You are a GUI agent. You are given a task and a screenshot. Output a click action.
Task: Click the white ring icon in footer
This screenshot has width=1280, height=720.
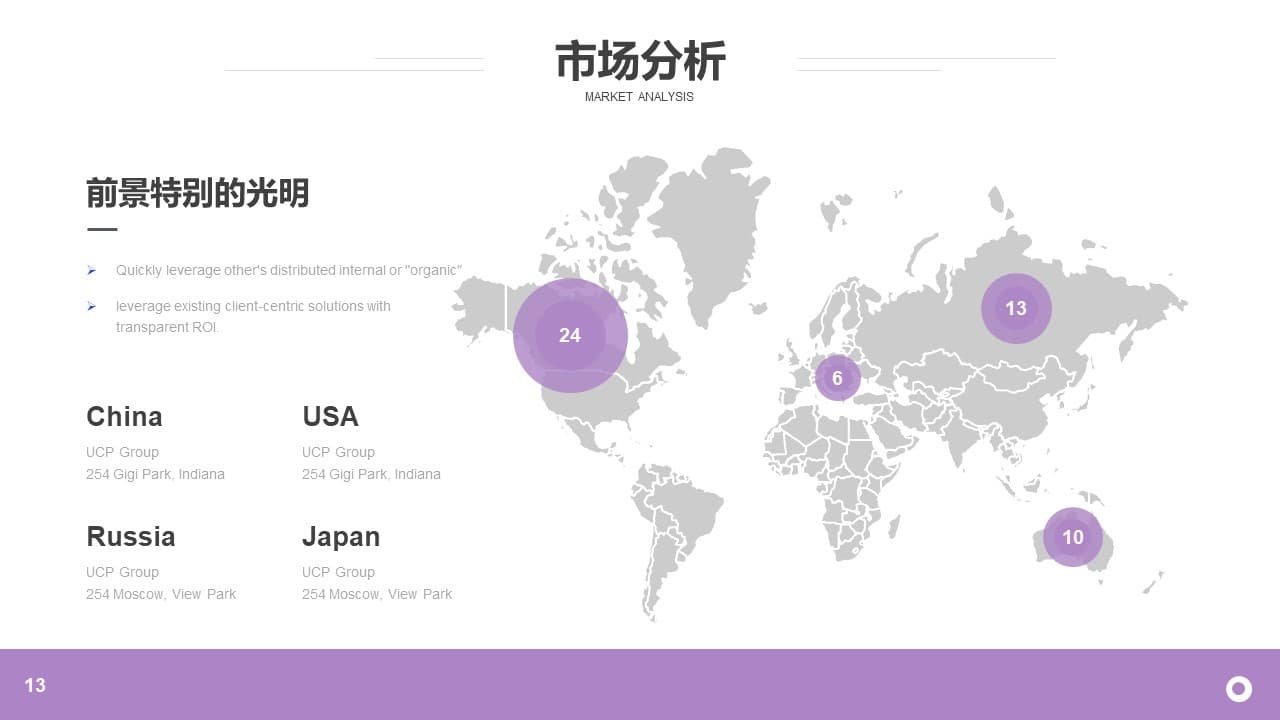coord(1239,688)
